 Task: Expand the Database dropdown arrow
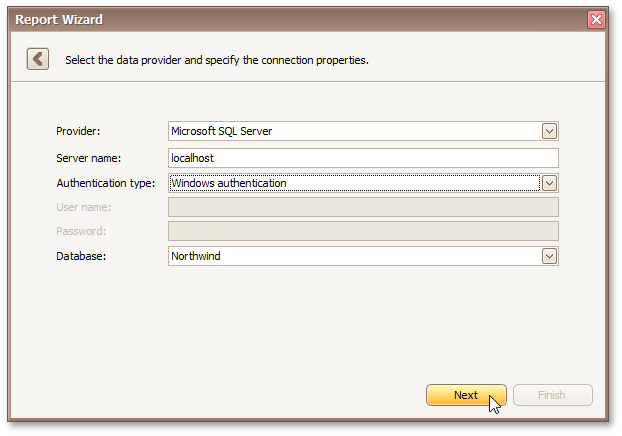coord(548,256)
